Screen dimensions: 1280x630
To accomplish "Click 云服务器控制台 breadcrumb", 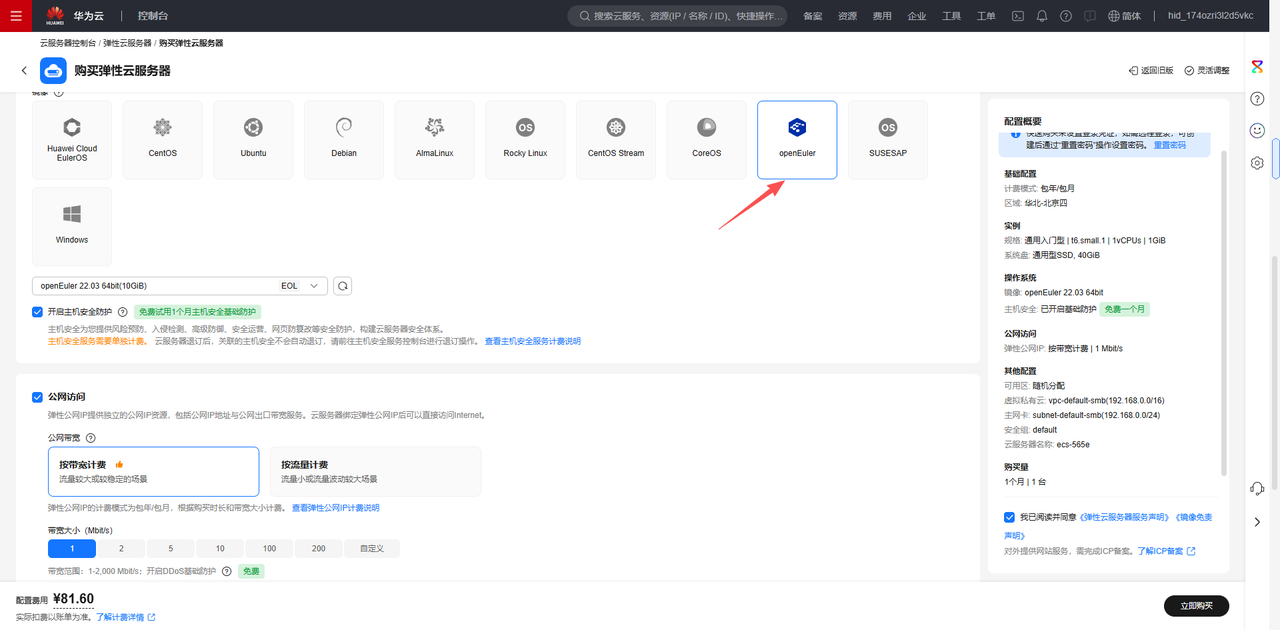I will pos(68,43).
